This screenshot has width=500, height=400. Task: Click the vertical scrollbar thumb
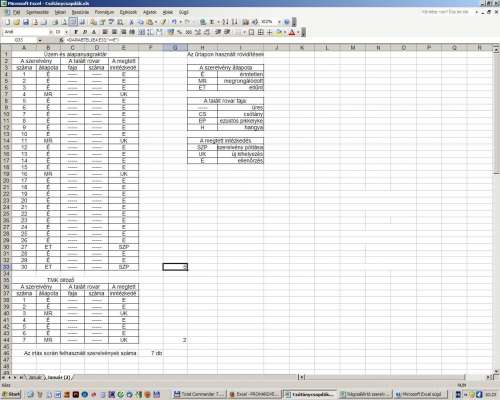click(x=496, y=113)
